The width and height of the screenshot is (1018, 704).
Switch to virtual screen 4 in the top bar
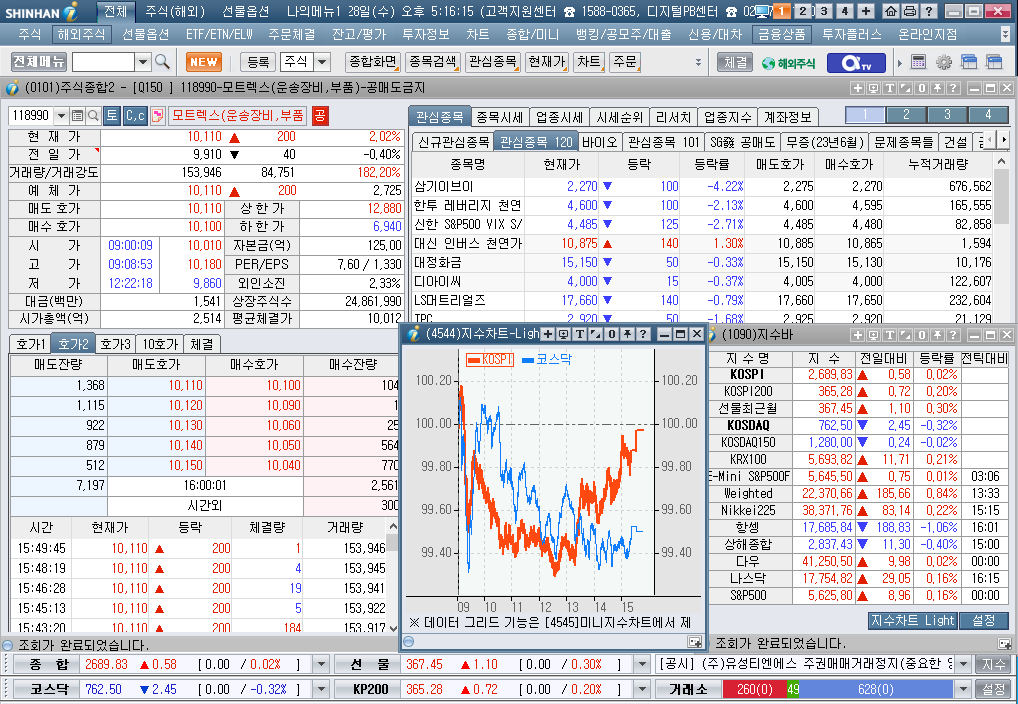coord(845,11)
